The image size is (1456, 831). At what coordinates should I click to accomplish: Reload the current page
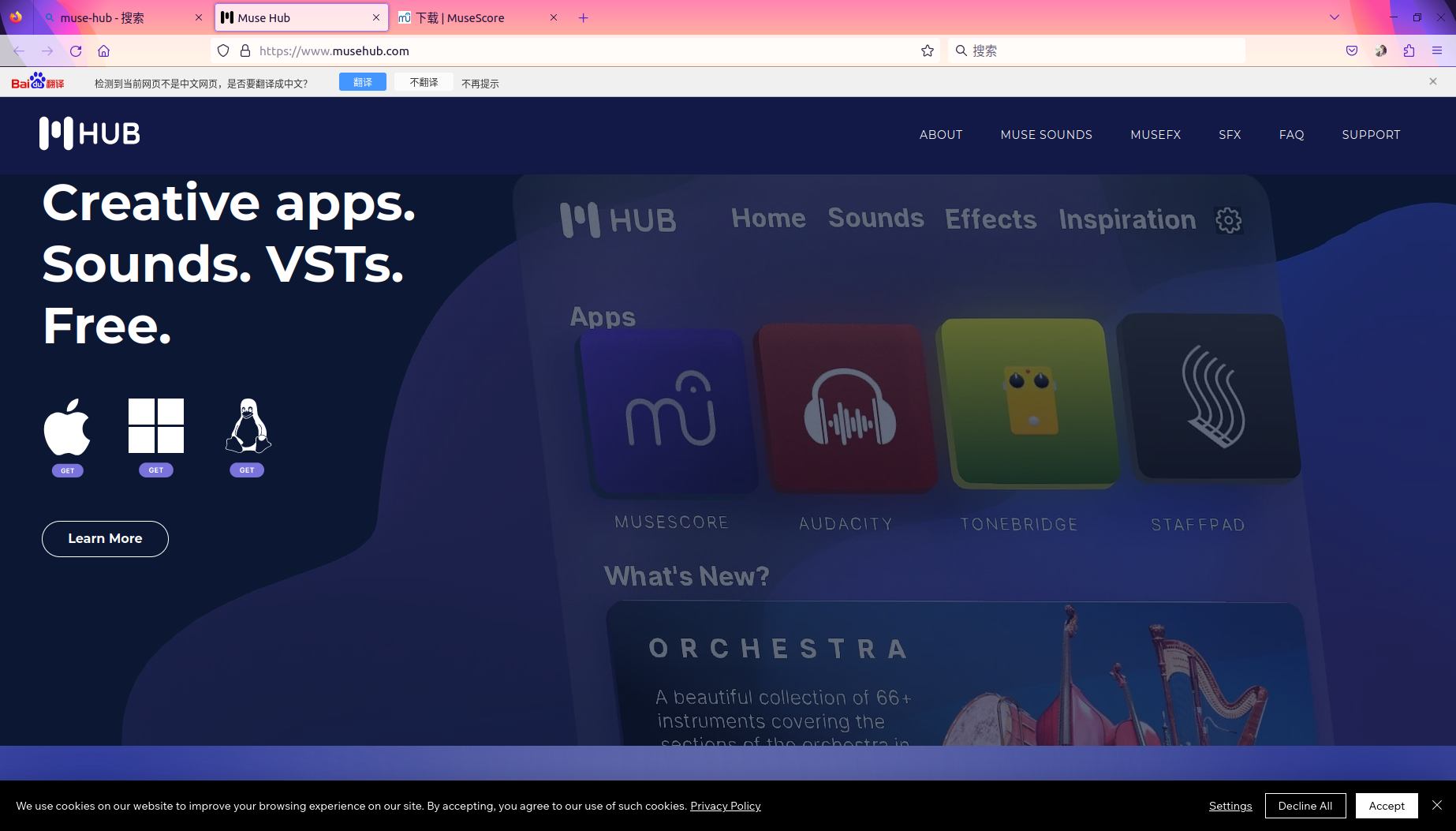click(x=76, y=51)
